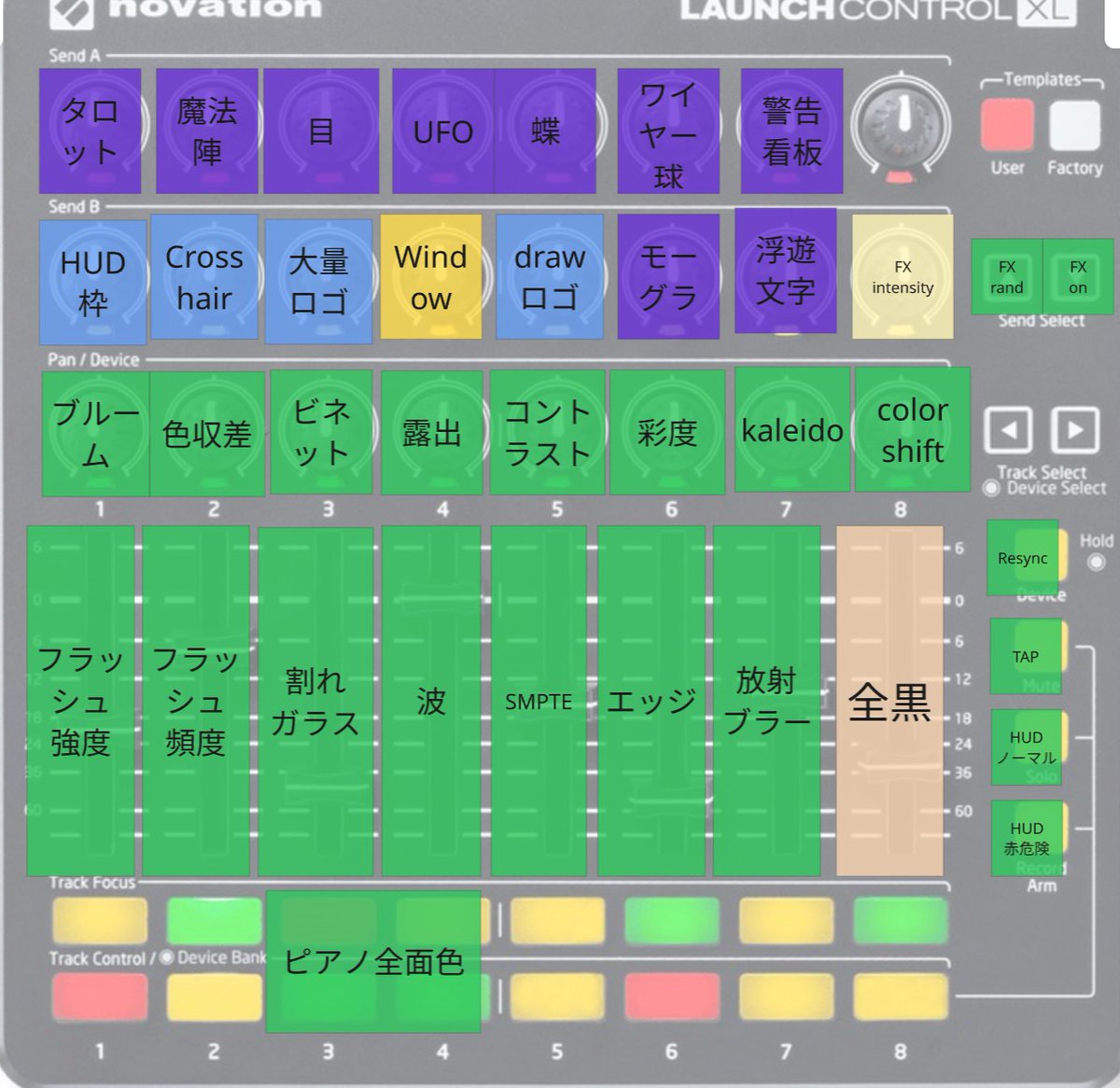Click the color shift knob overlay

[x=913, y=429]
